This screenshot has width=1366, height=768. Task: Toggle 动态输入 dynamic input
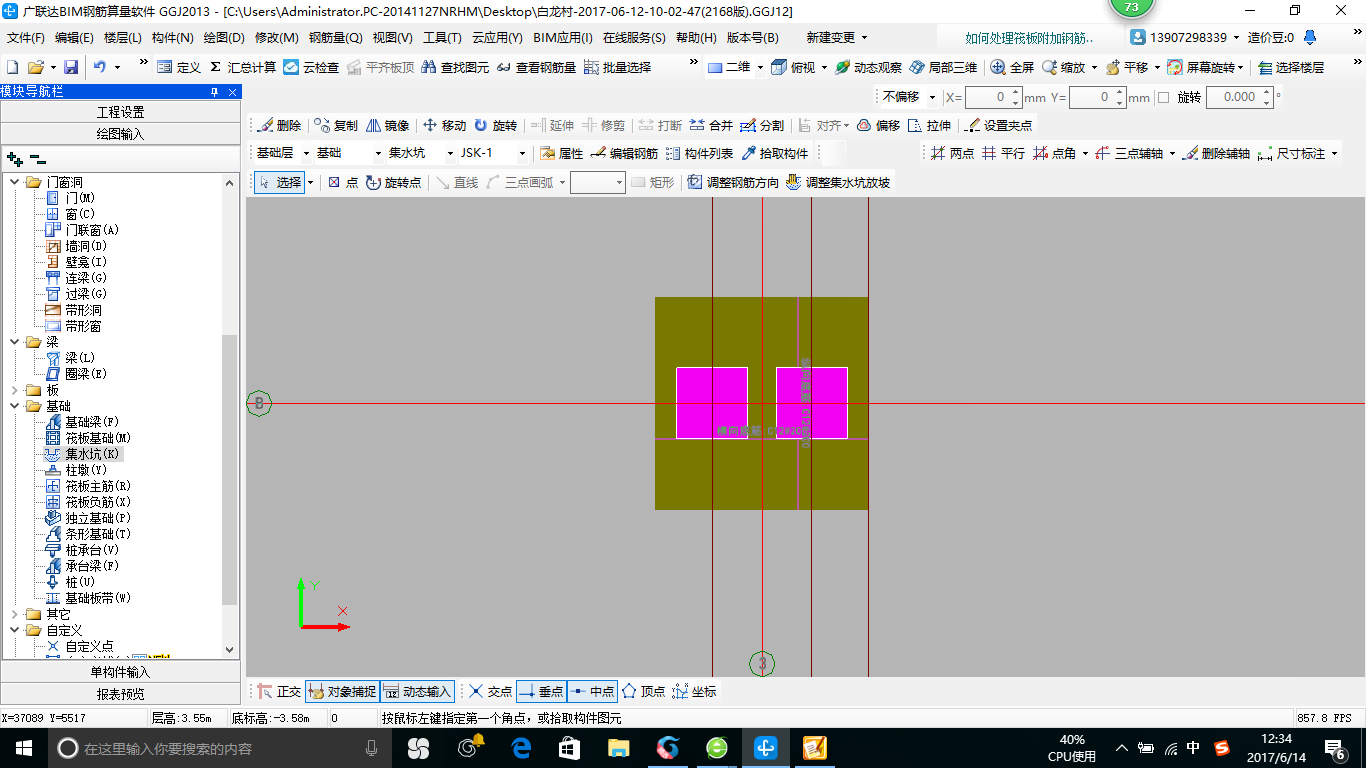[418, 691]
